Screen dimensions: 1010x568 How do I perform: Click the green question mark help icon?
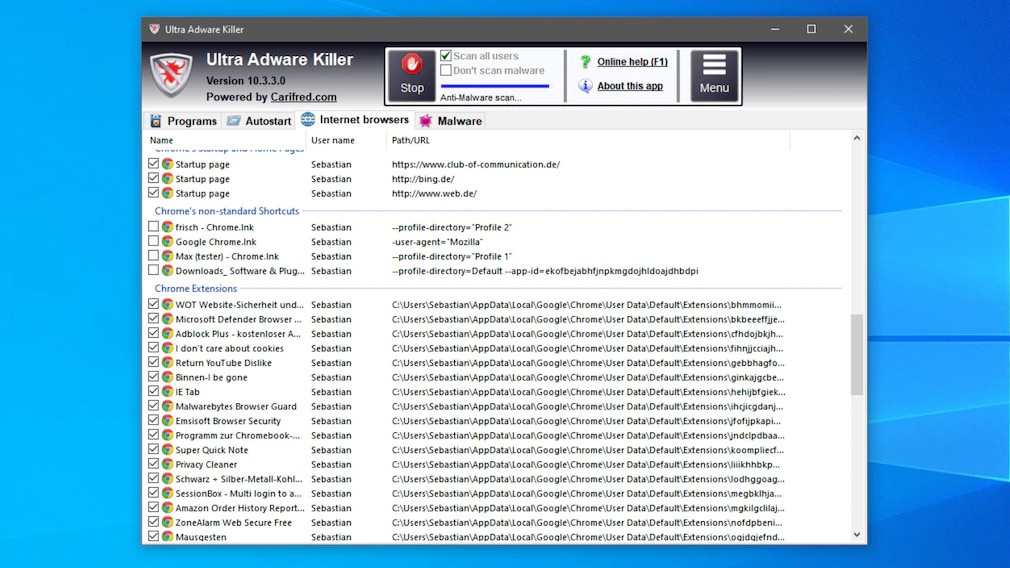coord(585,62)
